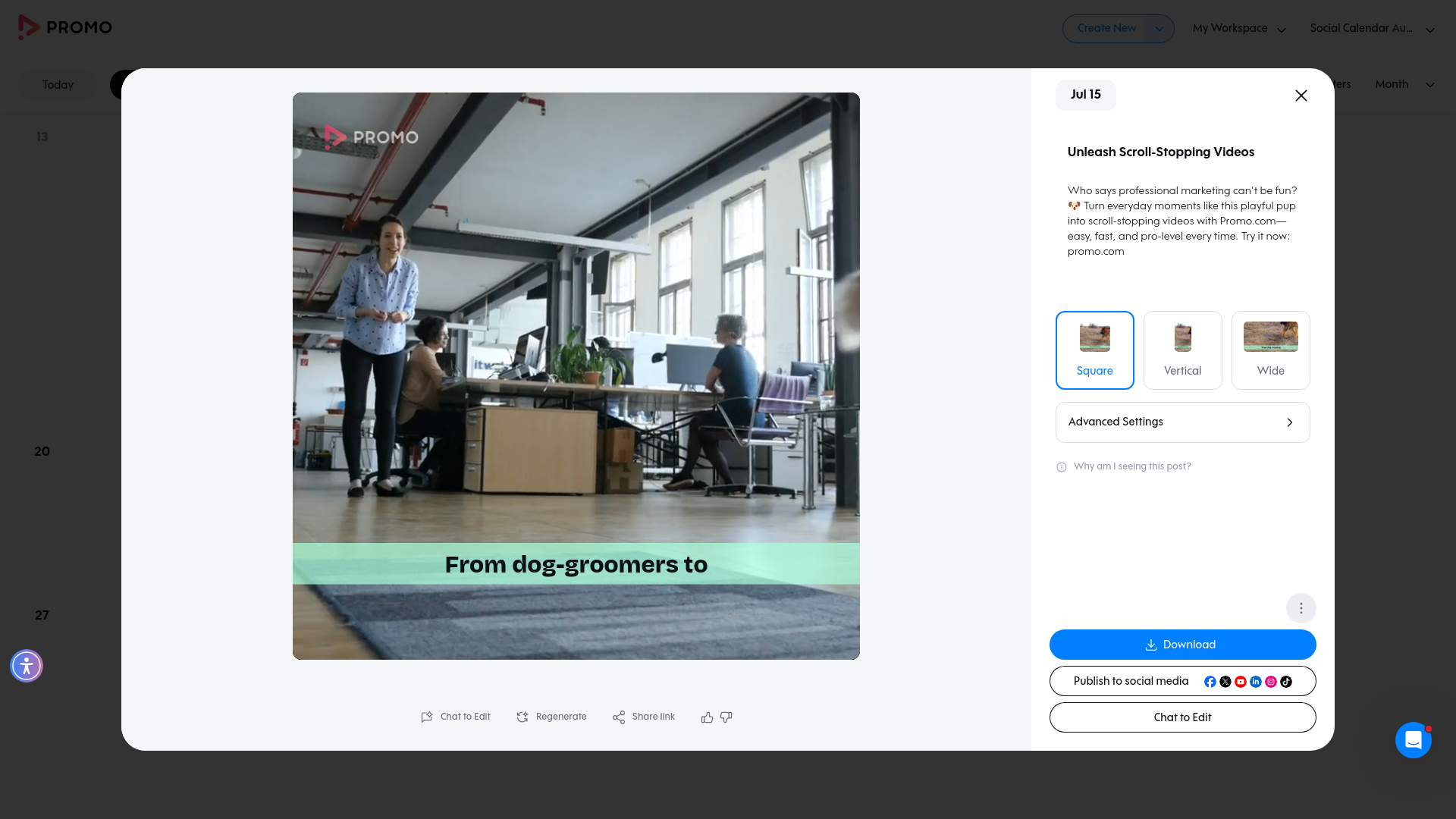
Task: Click the Jul 15 date chip
Action: pyautogui.click(x=1086, y=95)
